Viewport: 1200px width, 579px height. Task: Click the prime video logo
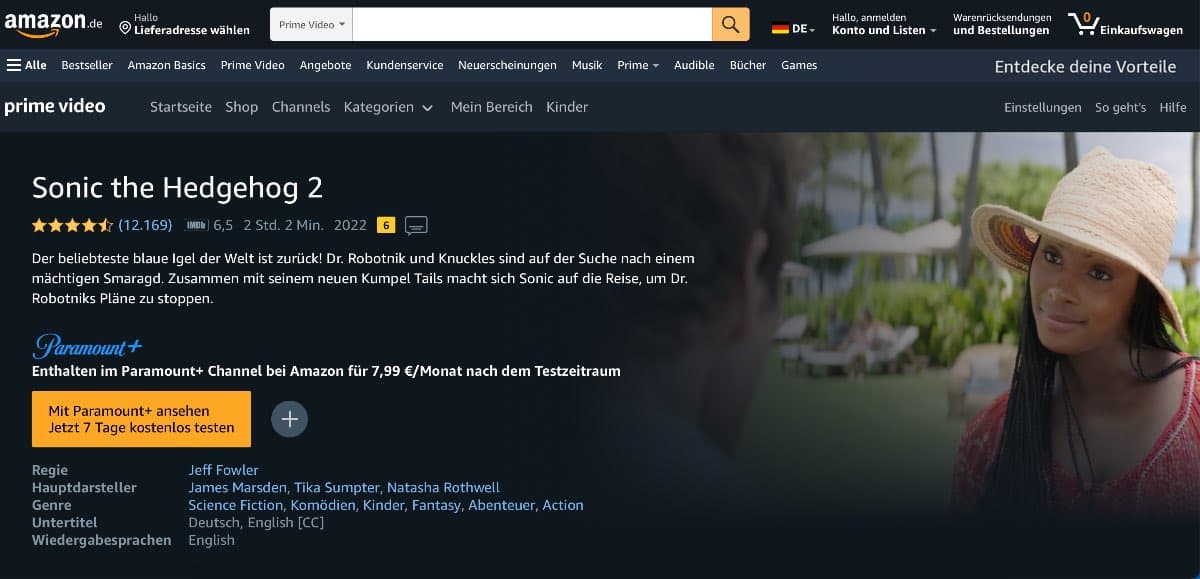pos(55,107)
